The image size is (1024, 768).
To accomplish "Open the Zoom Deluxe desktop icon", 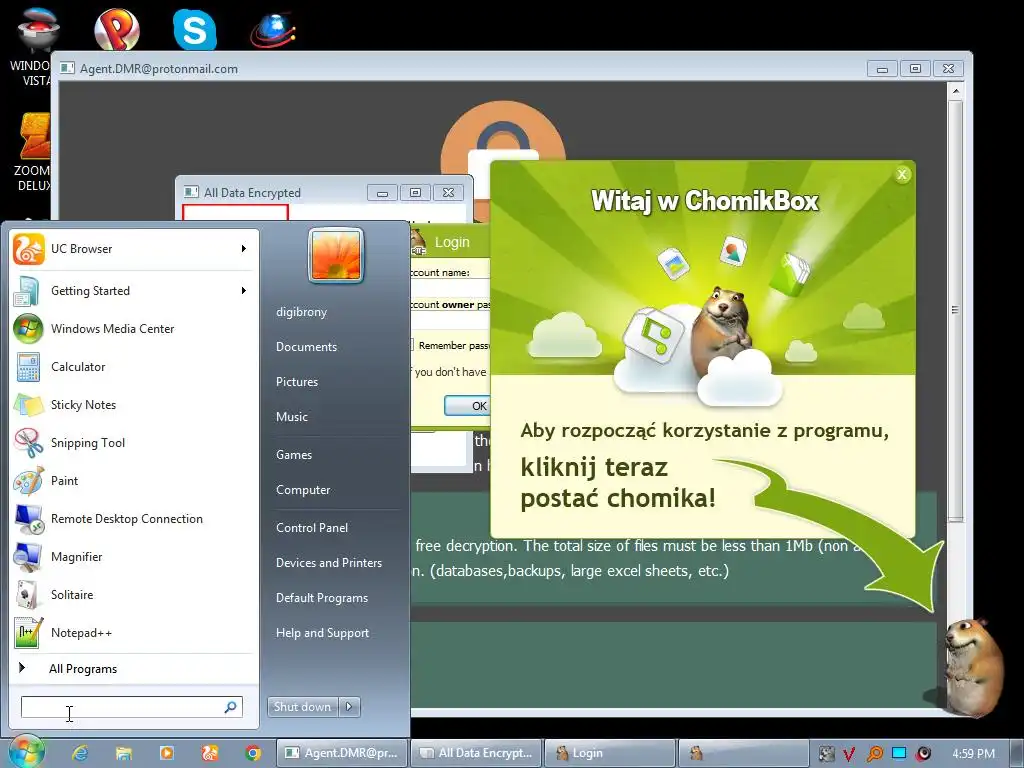I will (x=33, y=152).
